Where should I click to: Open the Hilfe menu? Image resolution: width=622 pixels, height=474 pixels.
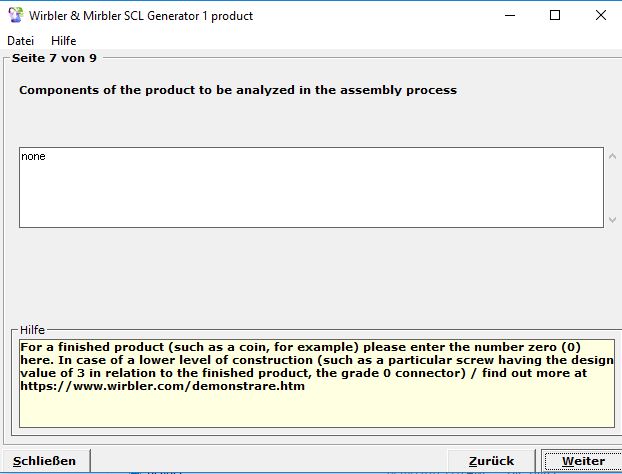[63, 41]
